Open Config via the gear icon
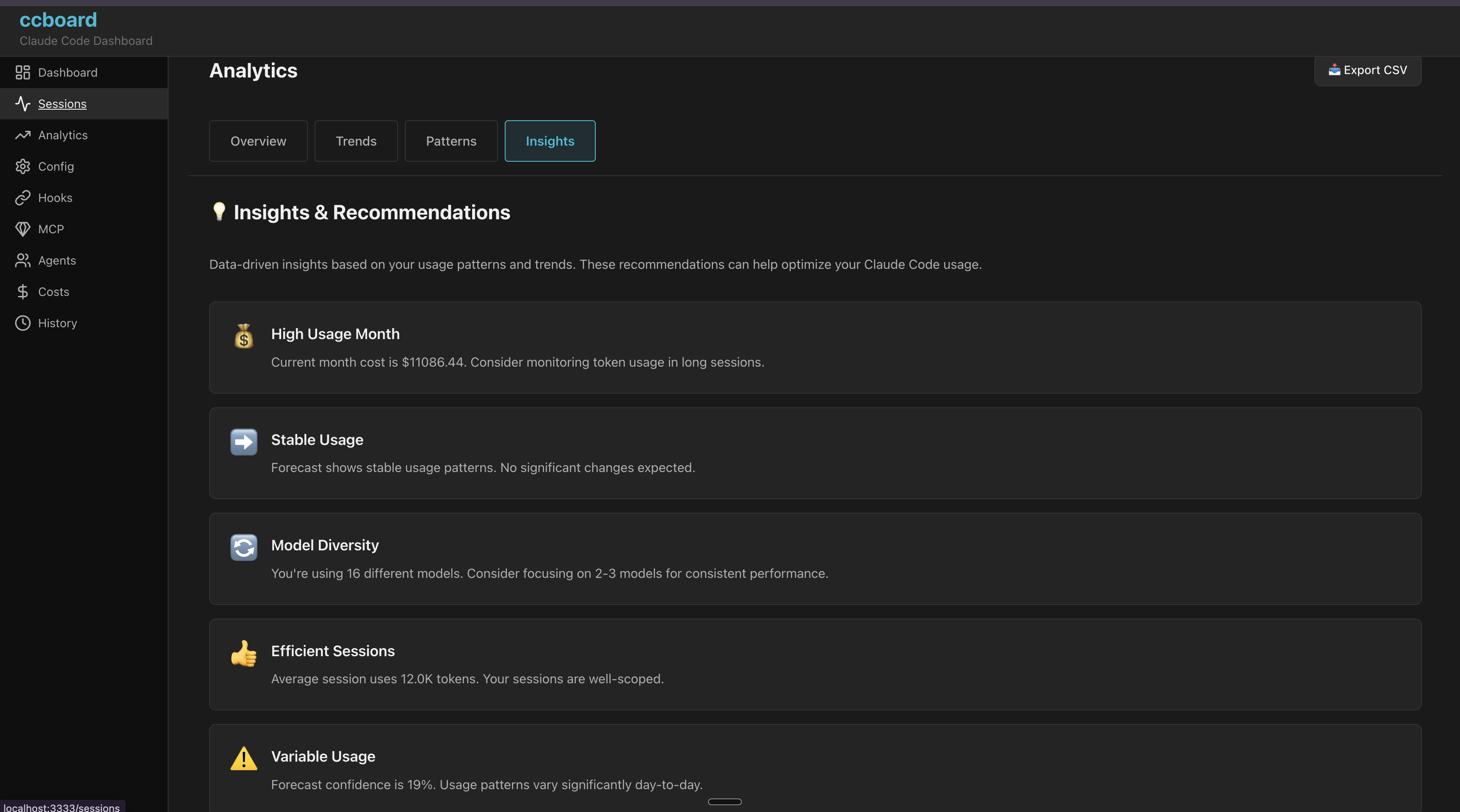1460x812 pixels. tap(23, 166)
